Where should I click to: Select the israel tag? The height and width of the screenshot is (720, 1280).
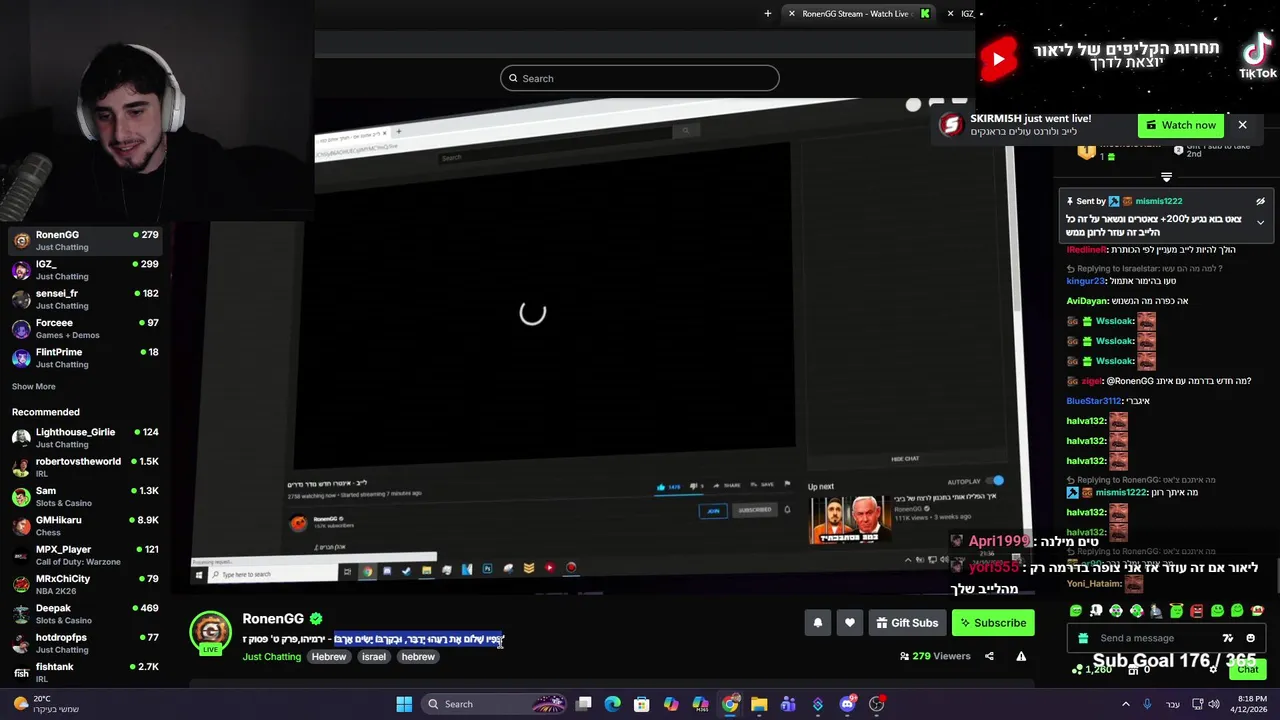tap(373, 657)
